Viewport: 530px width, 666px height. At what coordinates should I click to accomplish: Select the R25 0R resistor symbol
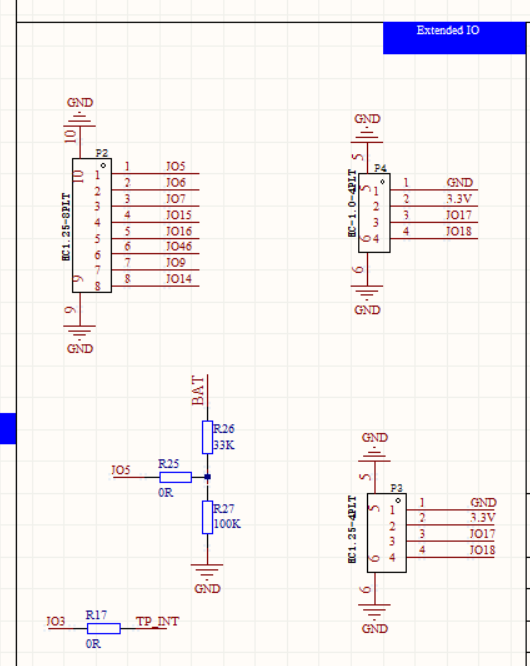coord(175,477)
